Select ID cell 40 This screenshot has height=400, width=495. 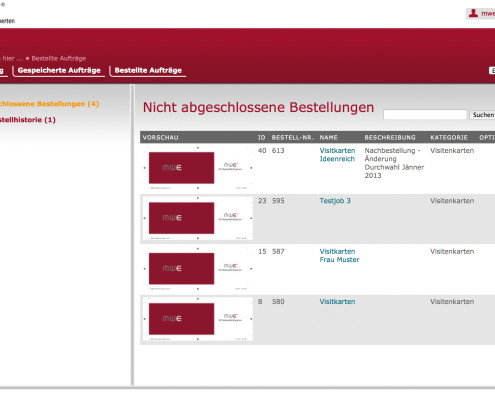(262, 151)
